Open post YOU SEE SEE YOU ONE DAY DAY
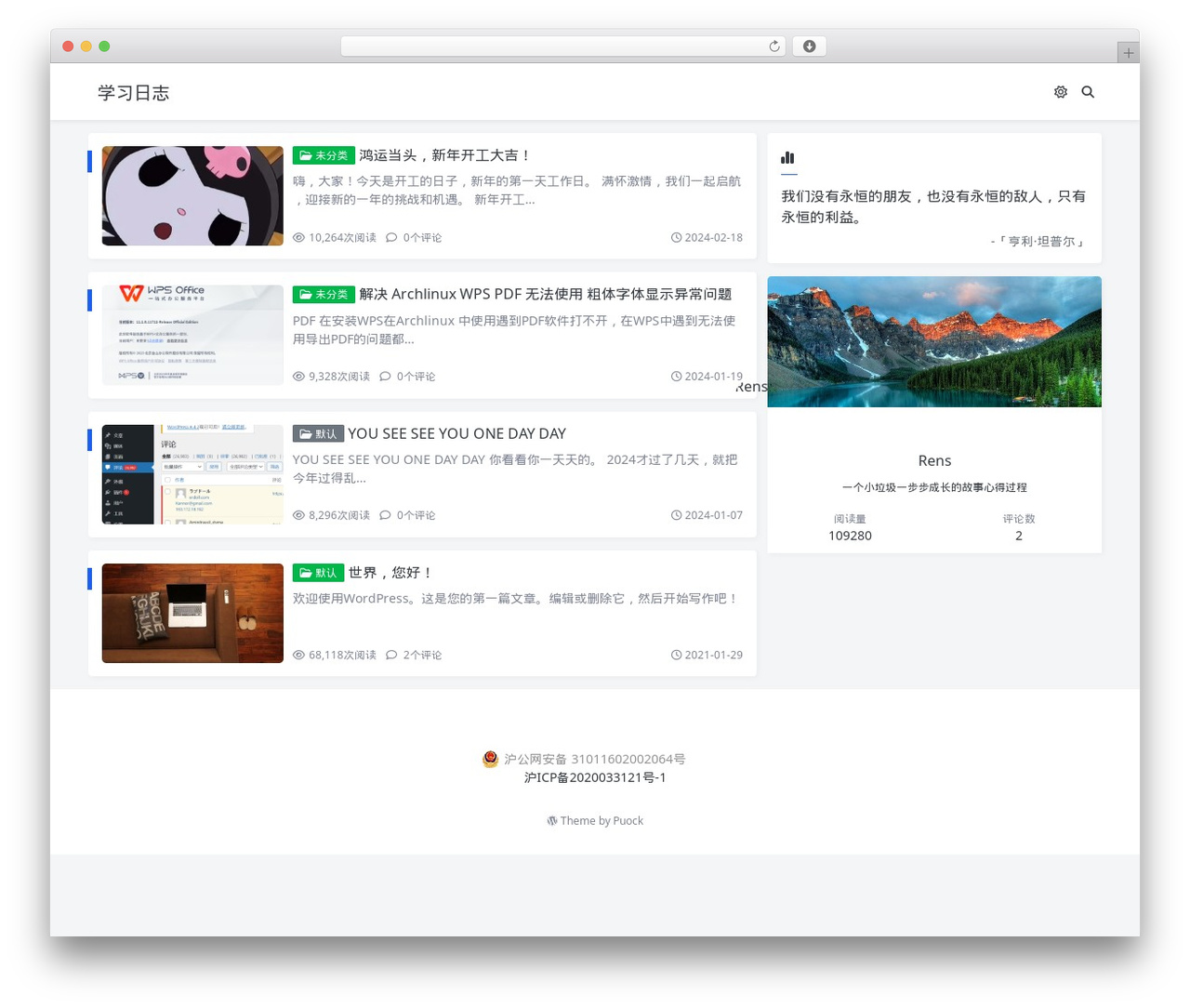 pyautogui.click(x=456, y=433)
